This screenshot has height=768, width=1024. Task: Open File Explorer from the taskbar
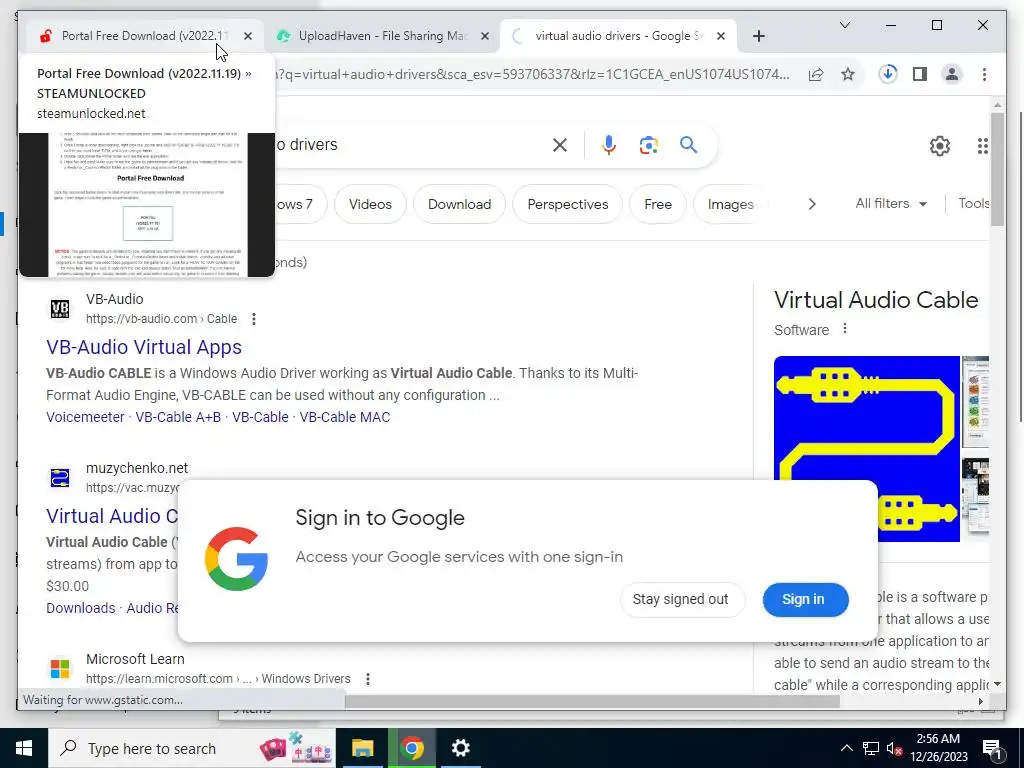(x=362, y=748)
